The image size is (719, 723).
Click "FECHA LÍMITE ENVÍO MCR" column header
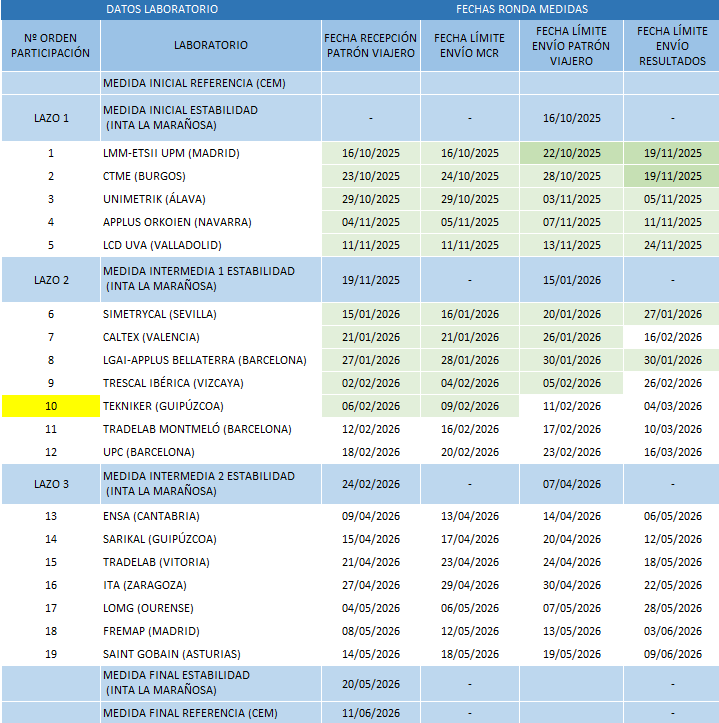coord(469,45)
